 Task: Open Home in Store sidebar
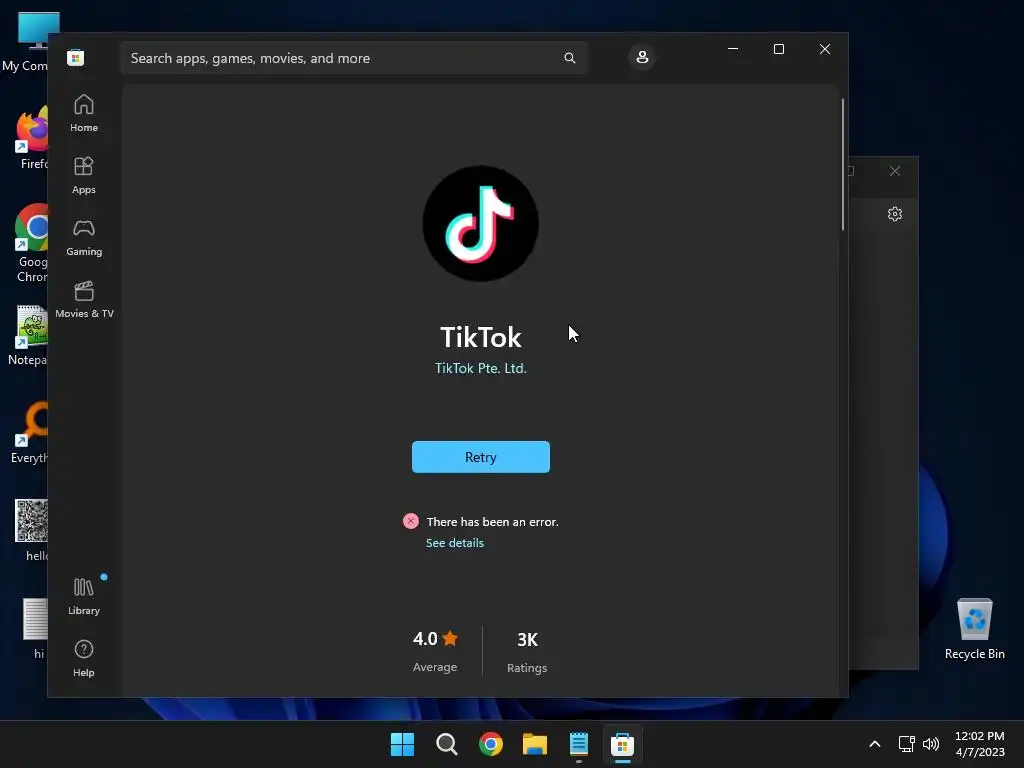84,114
